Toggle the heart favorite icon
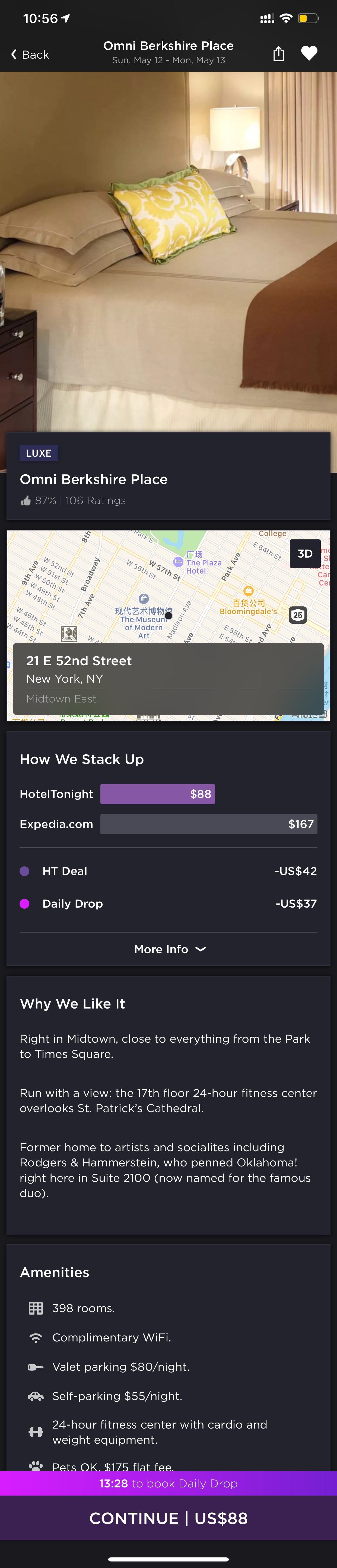Viewport: 337px width, 1568px height. 309,53
